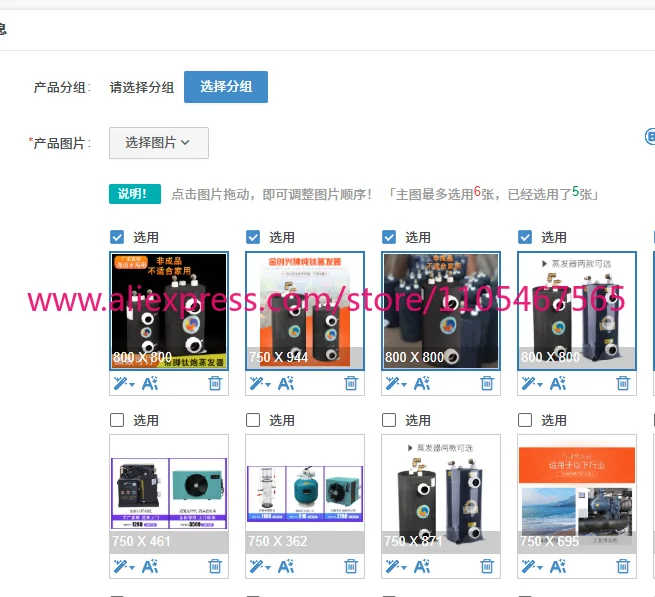Open magic wand menu under blurry 800 X 800 image
The height and width of the screenshot is (597, 655).
pyautogui.click(x=396, y=383)
